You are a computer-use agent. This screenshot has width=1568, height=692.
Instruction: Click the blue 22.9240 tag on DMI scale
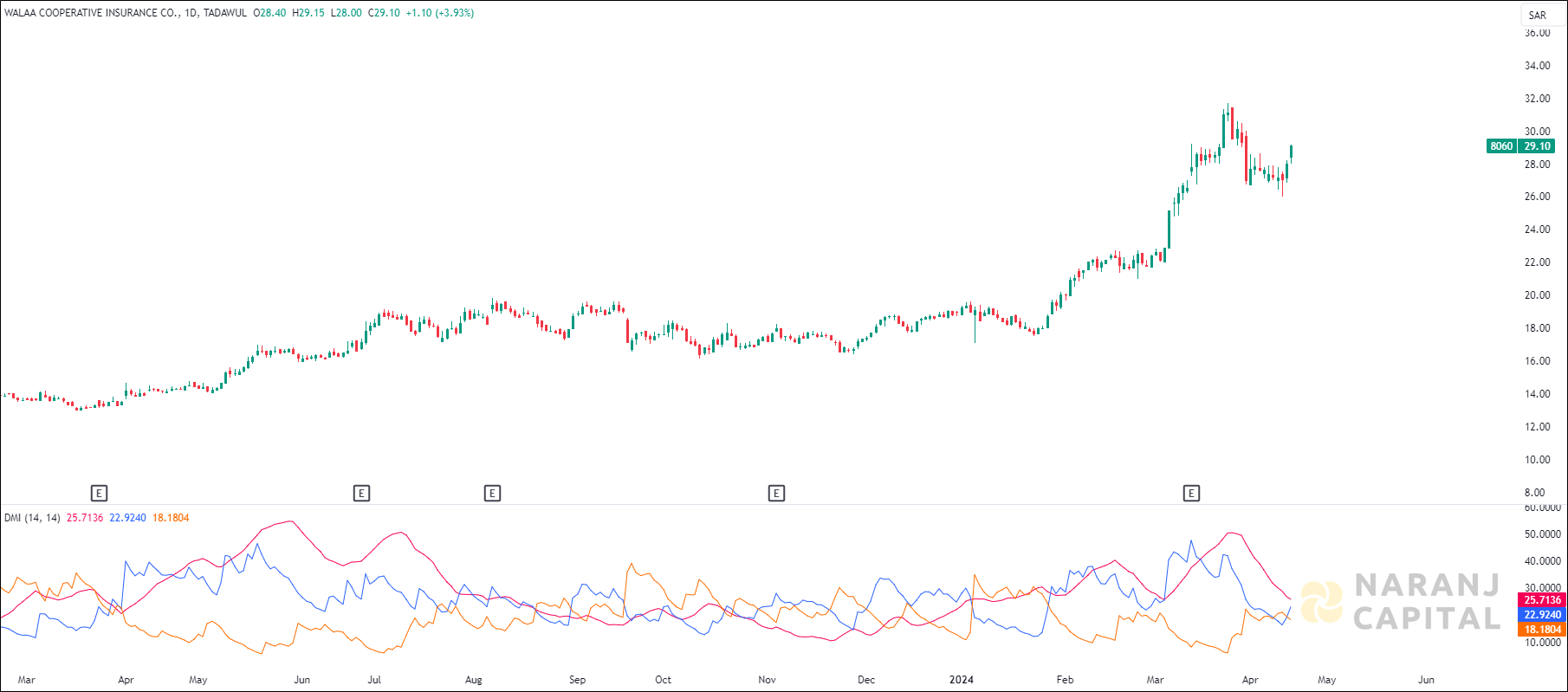point(1542,615)
